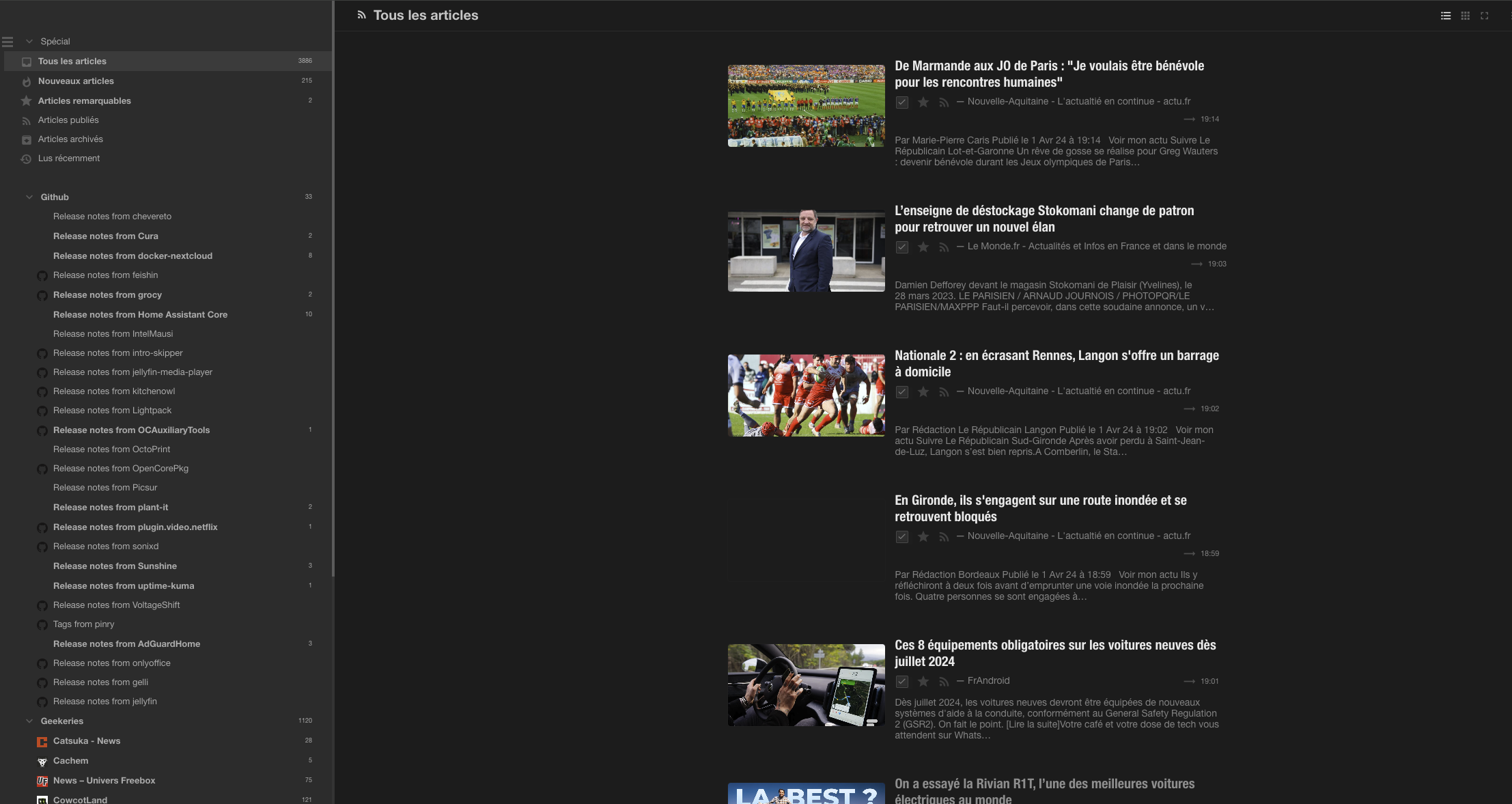Click the Catsuka - News feed favicon
1512x804 pixels.
point(42,741)
